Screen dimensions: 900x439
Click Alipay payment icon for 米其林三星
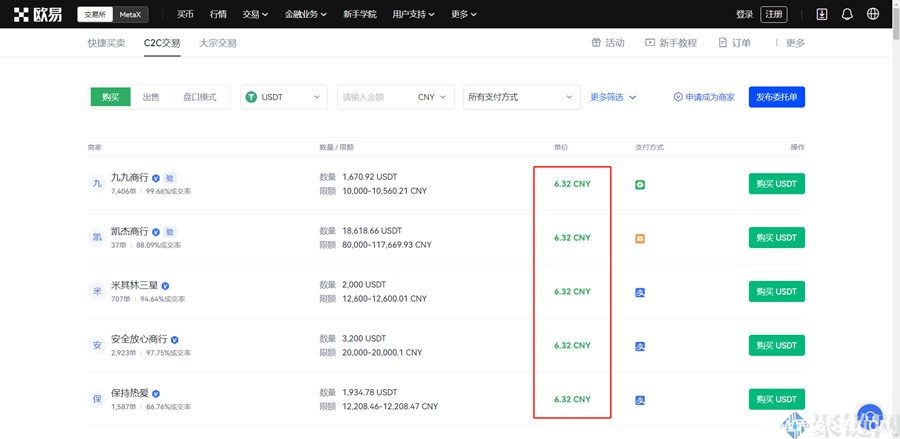(x=640, y=292)
